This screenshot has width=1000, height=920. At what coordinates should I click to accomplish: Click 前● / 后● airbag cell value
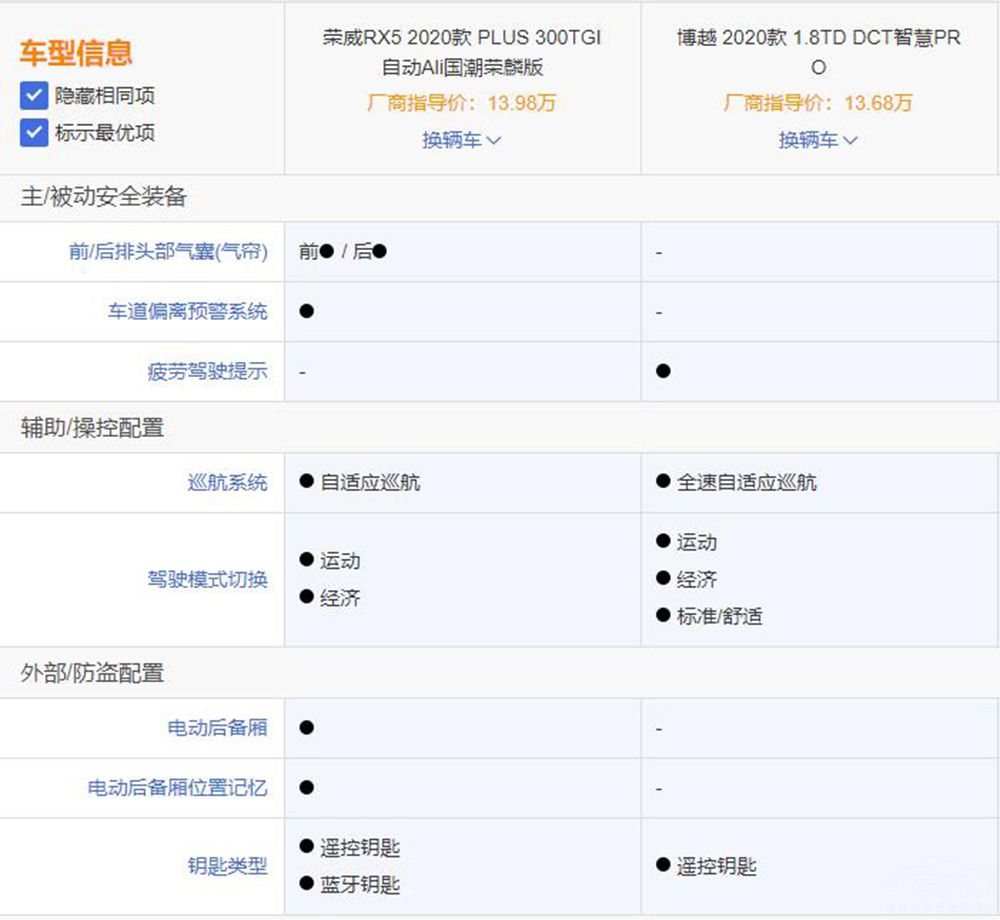pos(343,251)
